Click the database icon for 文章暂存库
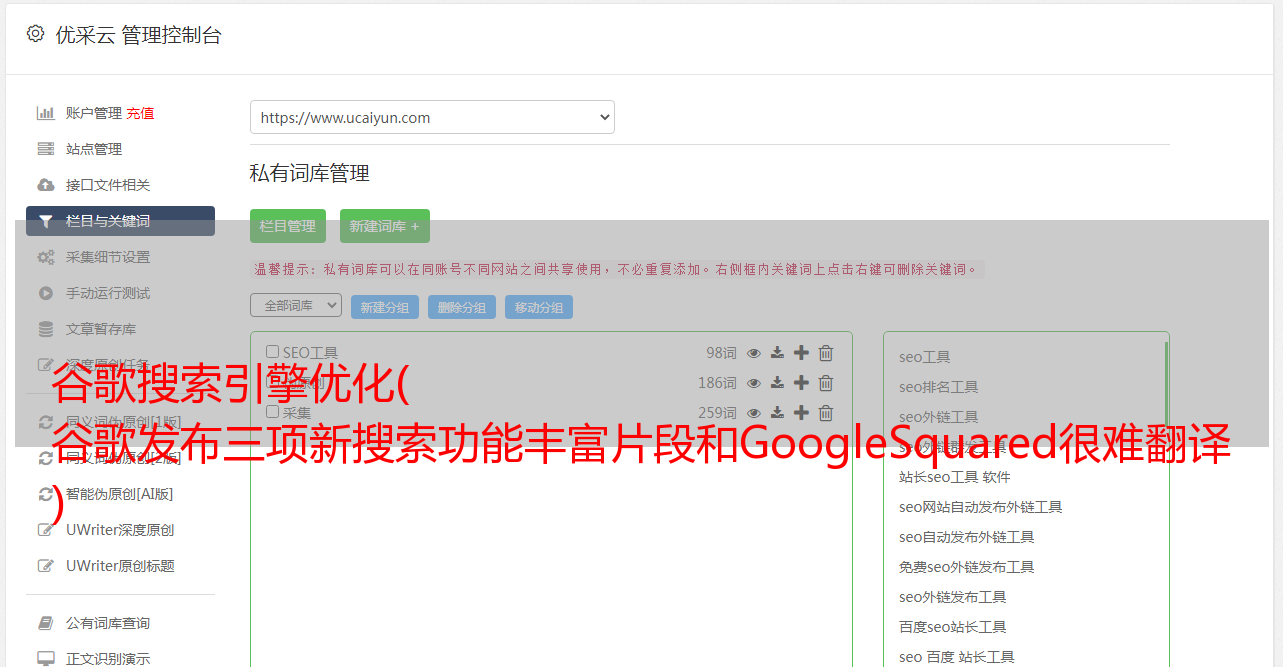 click(x=46, y=329)
